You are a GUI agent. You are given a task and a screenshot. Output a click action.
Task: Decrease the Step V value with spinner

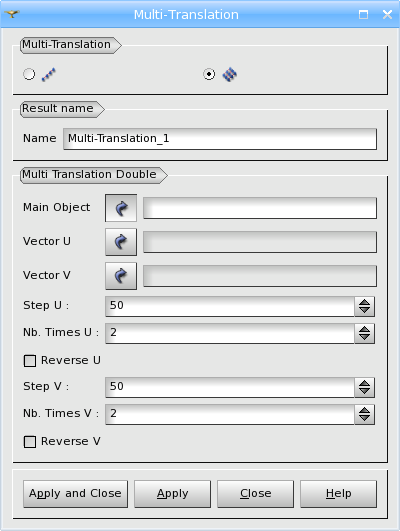coord(364,391)
